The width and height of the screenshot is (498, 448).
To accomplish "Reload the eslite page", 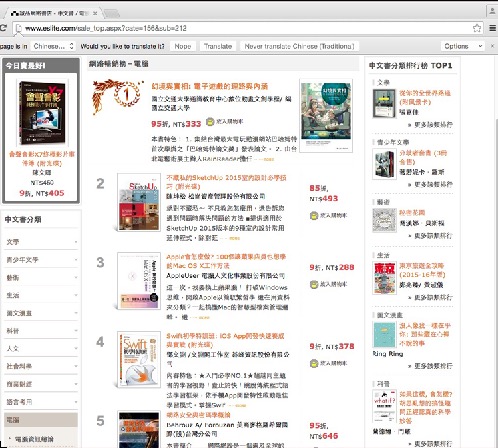I will pyautogui.click(x=3, y=28).
